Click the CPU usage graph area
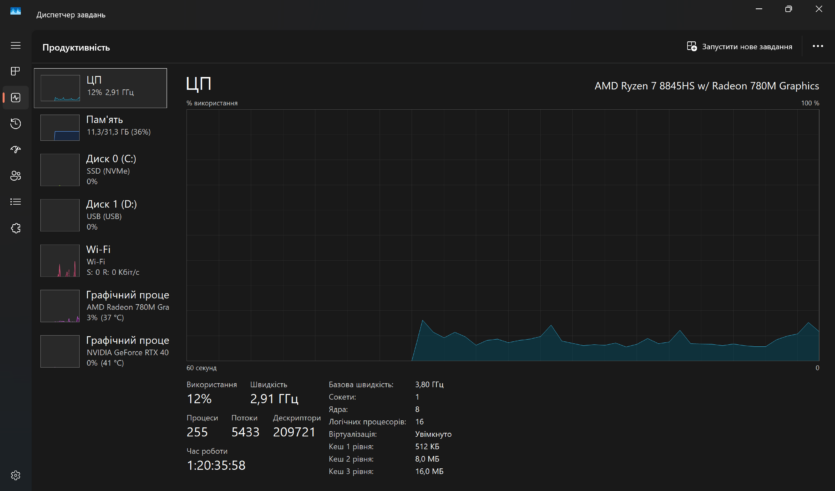Screen dimensions: 835x491 coord(503,235)
